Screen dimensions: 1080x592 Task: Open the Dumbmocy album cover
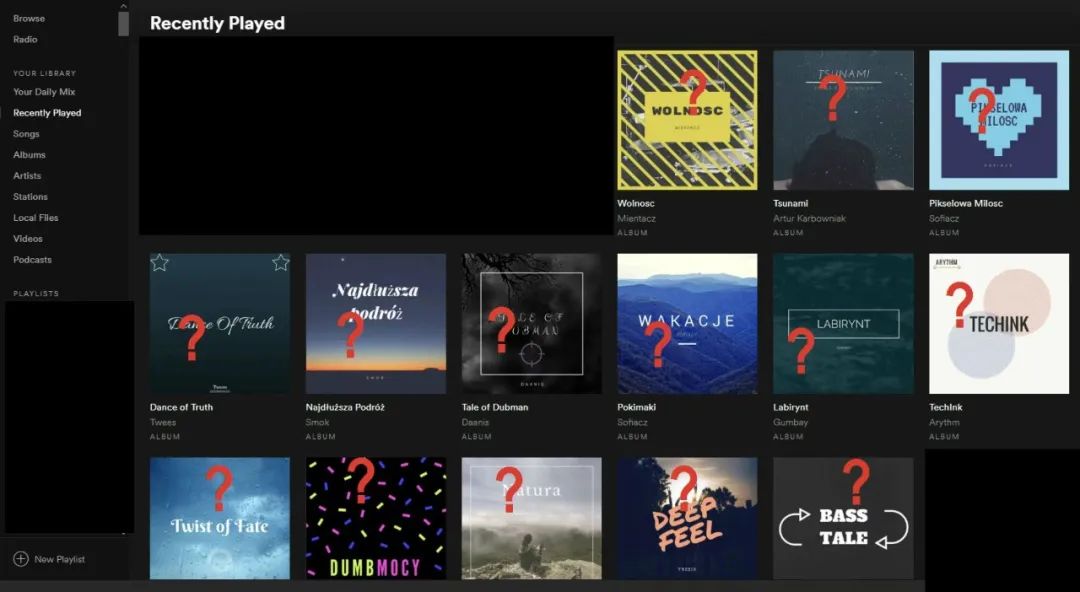pos(376,518)
